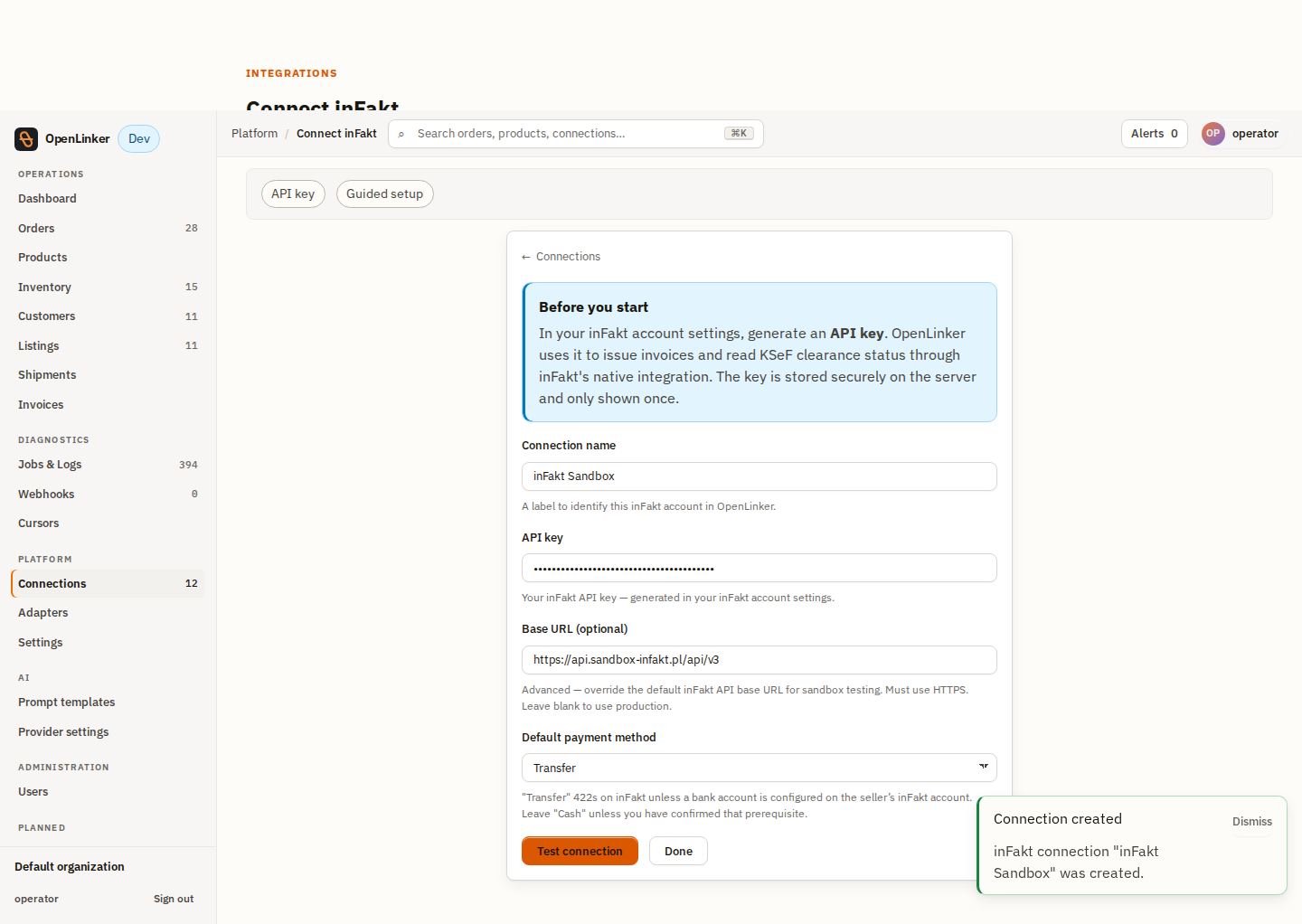
Task: Open Connections in the sidebar
Action: pyautogui.click(x=108, y=583)
